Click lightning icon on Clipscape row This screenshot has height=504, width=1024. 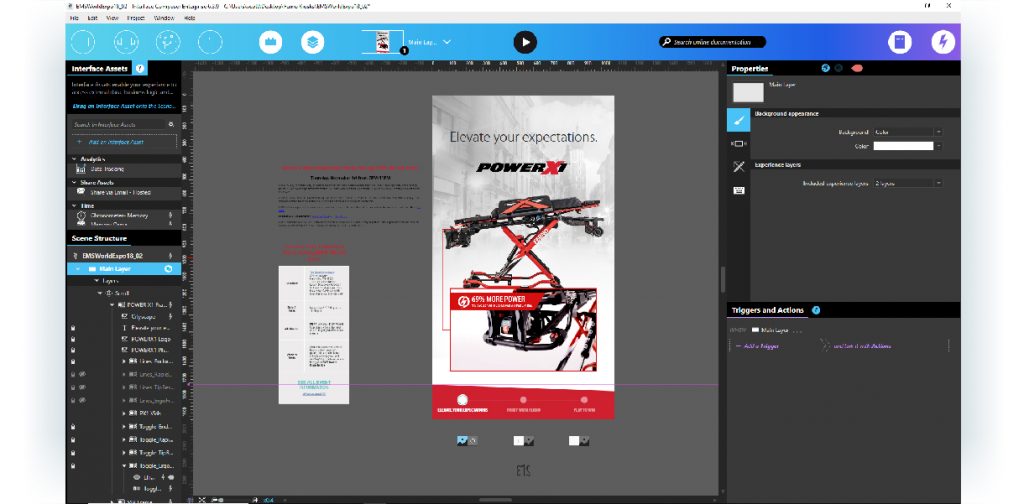point(170,317)
